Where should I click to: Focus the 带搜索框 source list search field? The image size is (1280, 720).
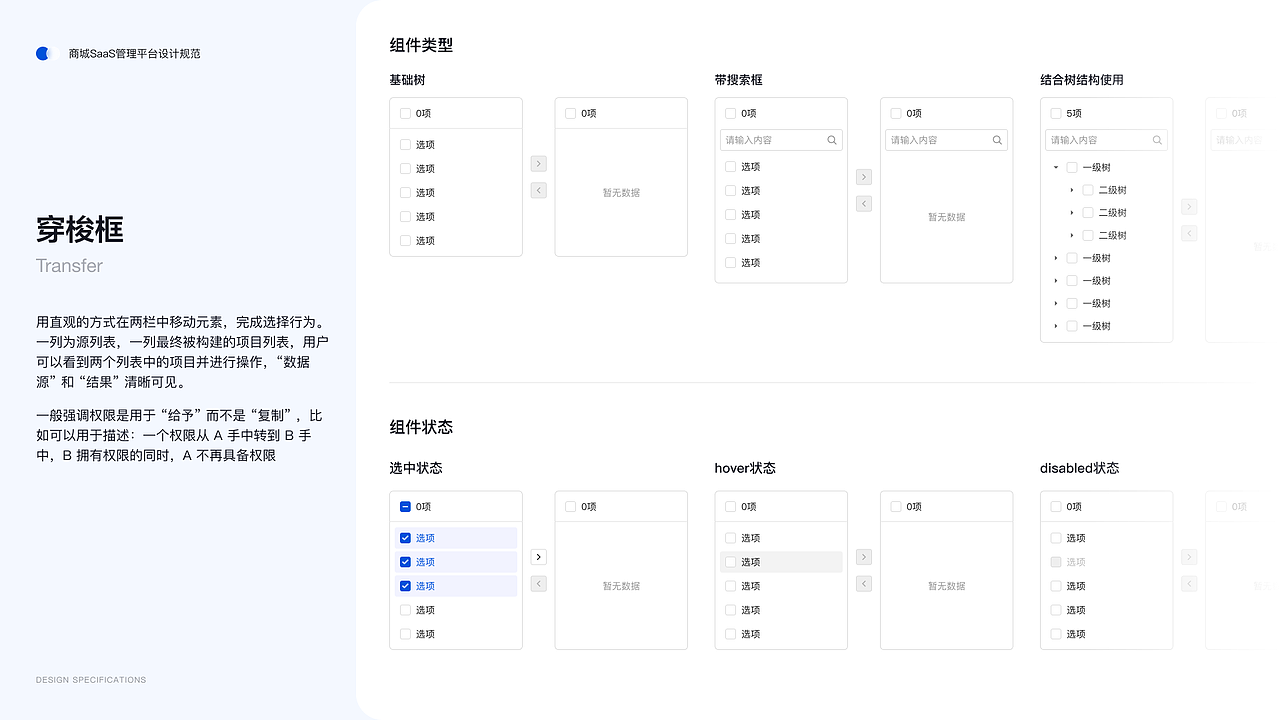pyautogui.click(x=781, y=140)
